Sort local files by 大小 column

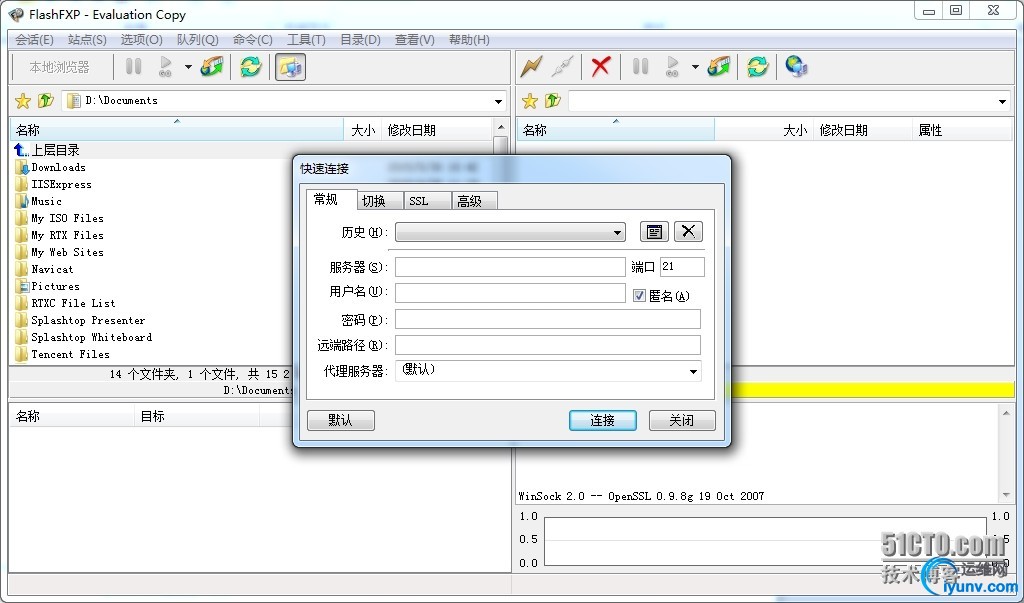(x=363, y=130)
